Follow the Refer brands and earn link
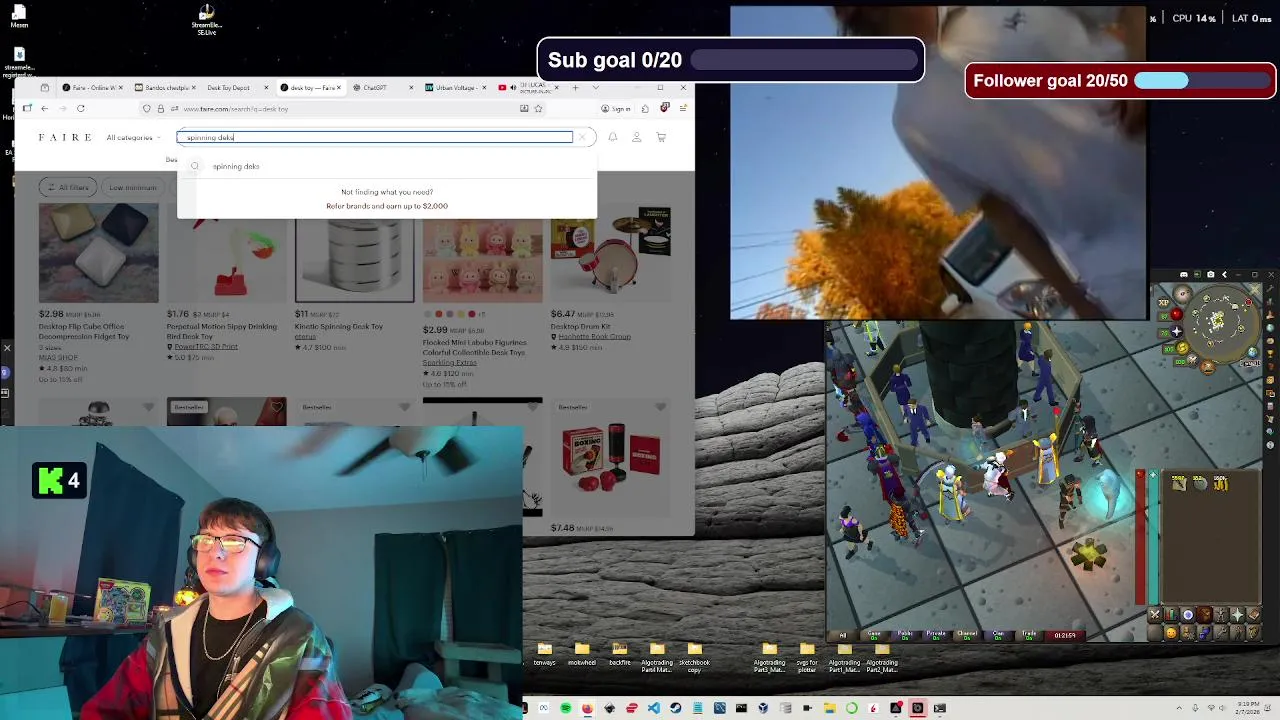Viewport: 1280px width, 720px height. coord(387,206)
